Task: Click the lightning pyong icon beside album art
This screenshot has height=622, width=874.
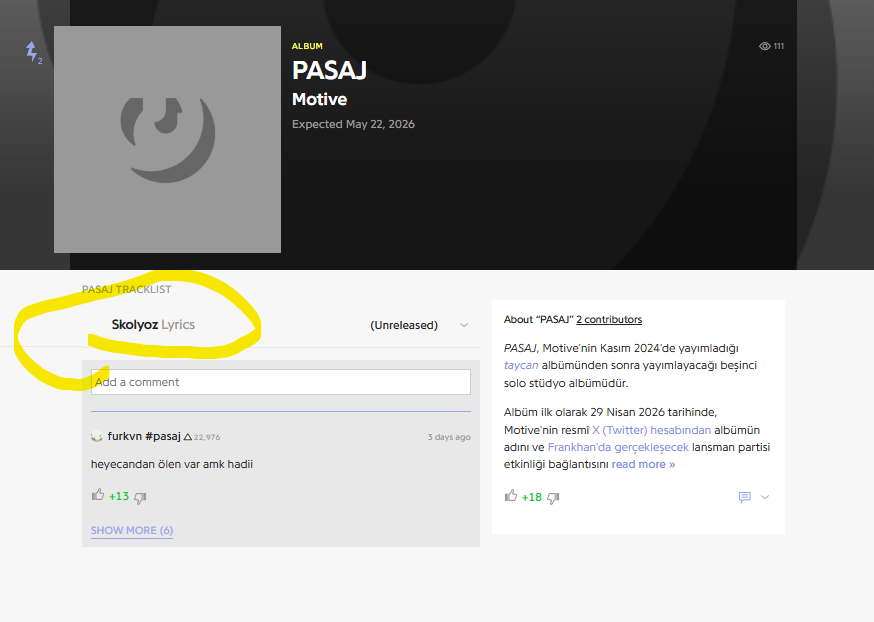Action: pyautogui.click(x=32, y=51)
